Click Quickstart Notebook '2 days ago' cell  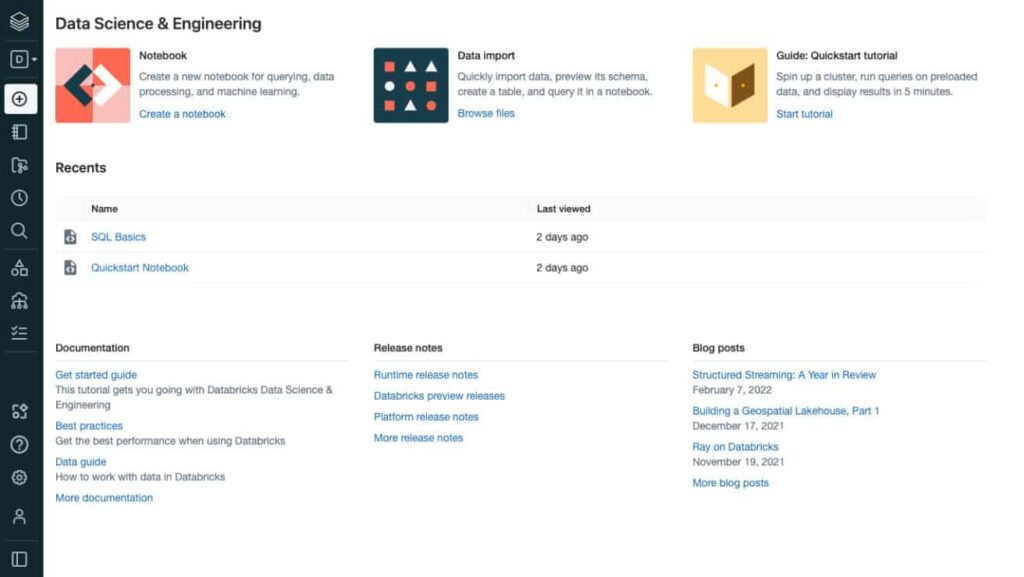pos(562,268)
